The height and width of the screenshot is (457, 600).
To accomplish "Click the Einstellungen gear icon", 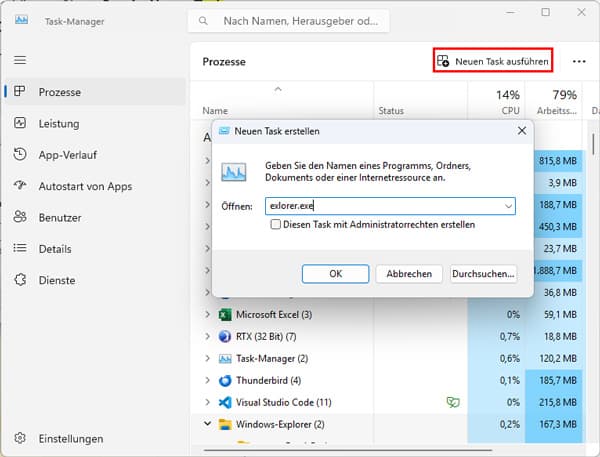I will pyautogui.click(x=20, y=438).
